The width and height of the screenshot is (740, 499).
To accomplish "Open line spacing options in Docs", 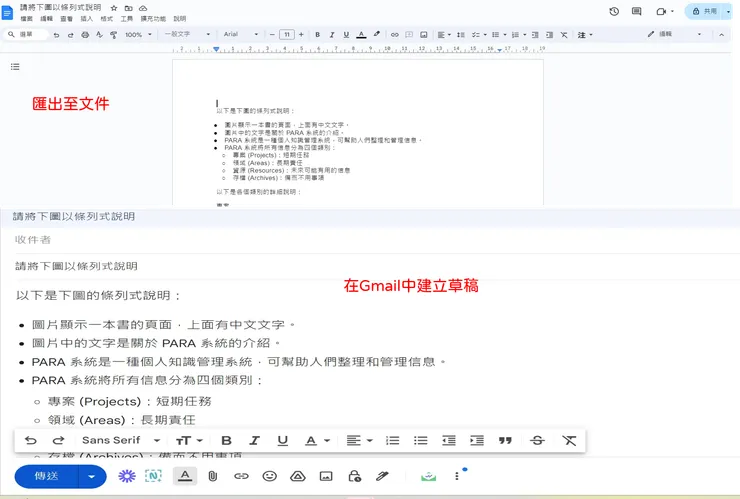I will (461, 34).
